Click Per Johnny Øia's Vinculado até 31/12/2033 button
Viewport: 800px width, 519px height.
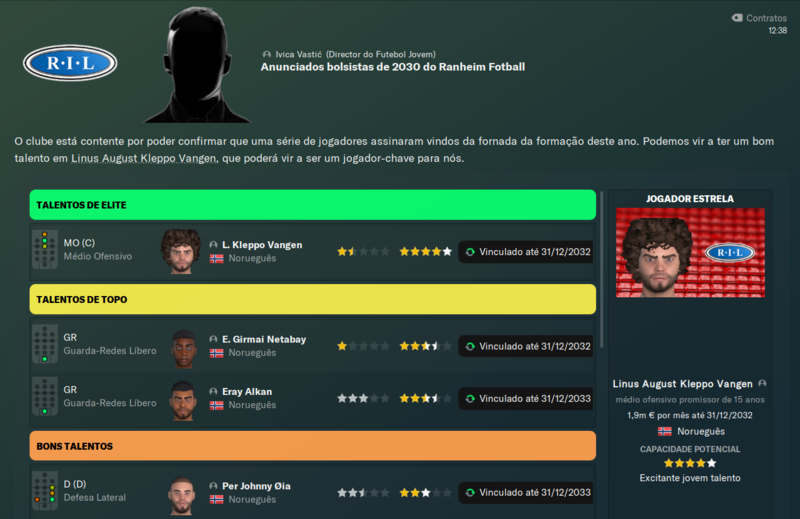(x=526, y=492)
